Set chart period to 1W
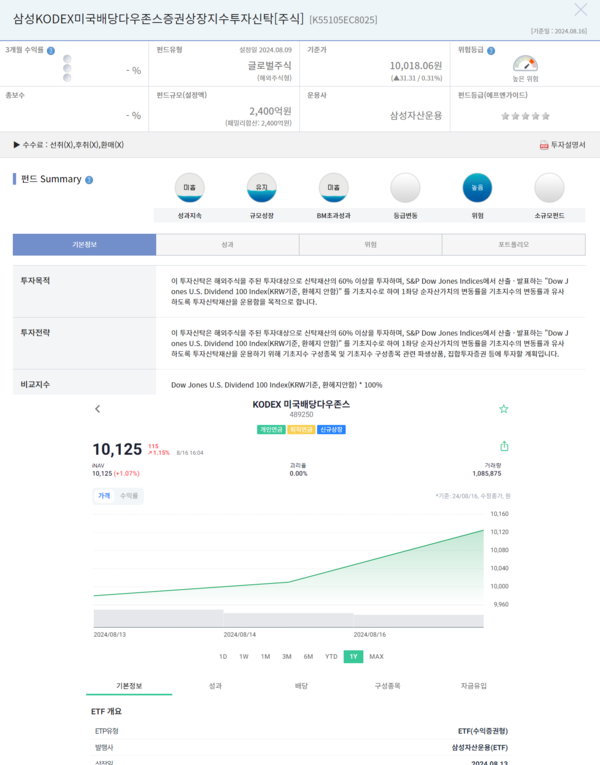The width and height of the screenshot is (600, 765). coord(244,657)
